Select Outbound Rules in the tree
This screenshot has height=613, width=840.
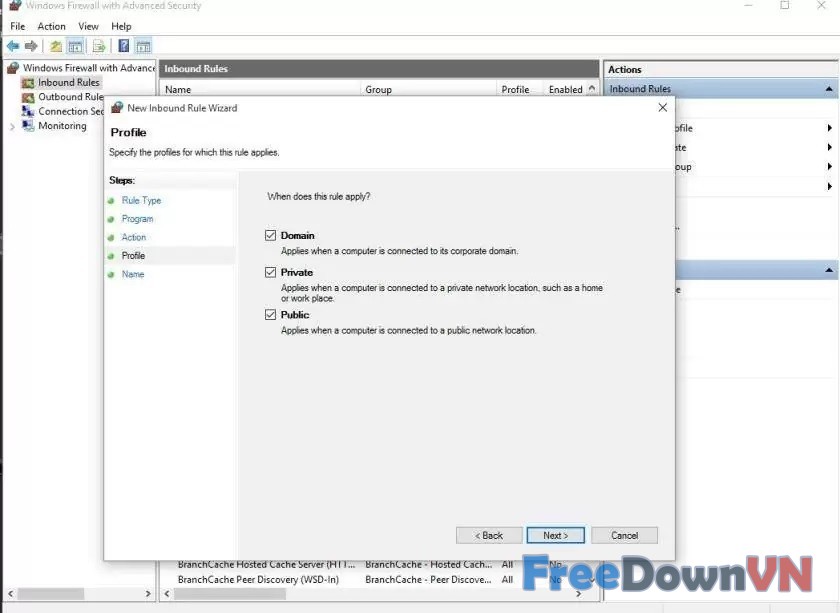[70, 97]
